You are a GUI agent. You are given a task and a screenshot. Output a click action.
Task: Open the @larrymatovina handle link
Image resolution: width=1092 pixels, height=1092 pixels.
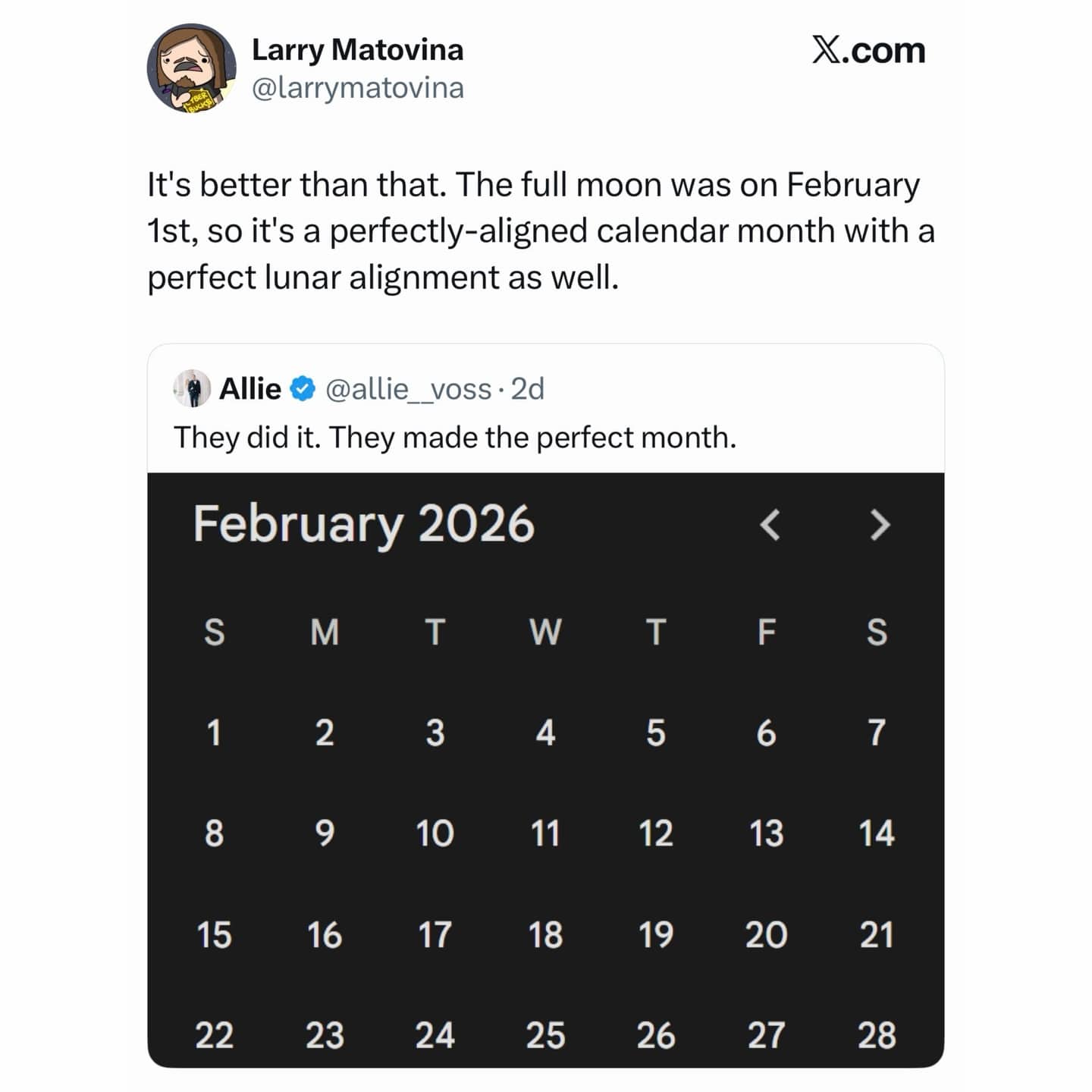tap(357, 88)
